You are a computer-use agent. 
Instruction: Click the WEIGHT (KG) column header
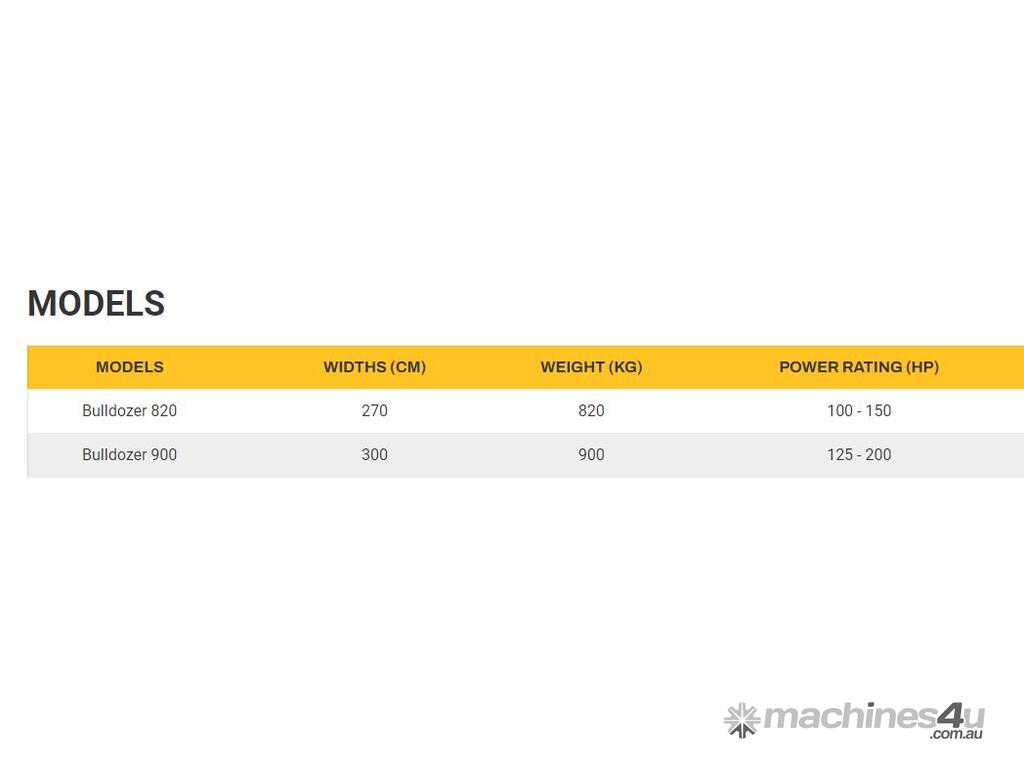[x=591, y=367]
